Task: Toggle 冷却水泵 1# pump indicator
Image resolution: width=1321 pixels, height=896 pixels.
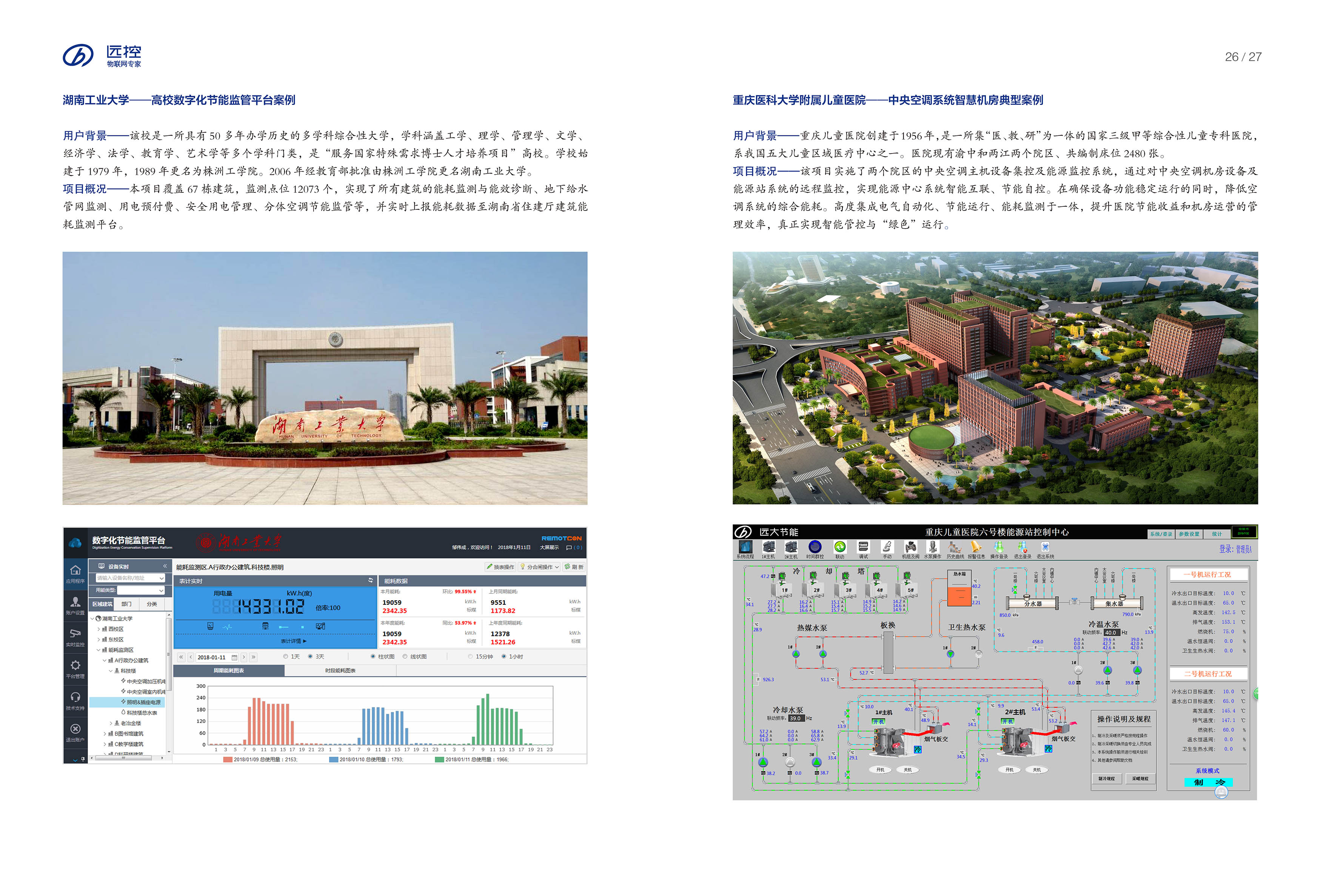Action: tap(764, 762)
